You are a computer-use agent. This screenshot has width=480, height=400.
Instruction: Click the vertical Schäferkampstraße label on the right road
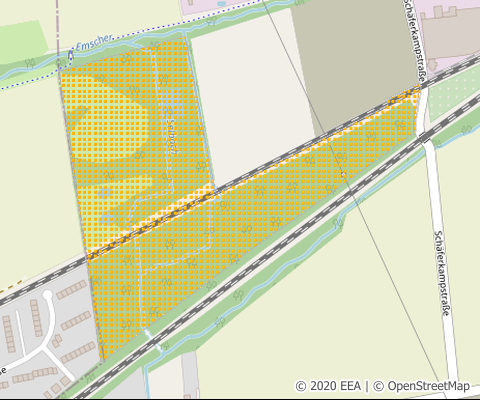coord(443,273)
